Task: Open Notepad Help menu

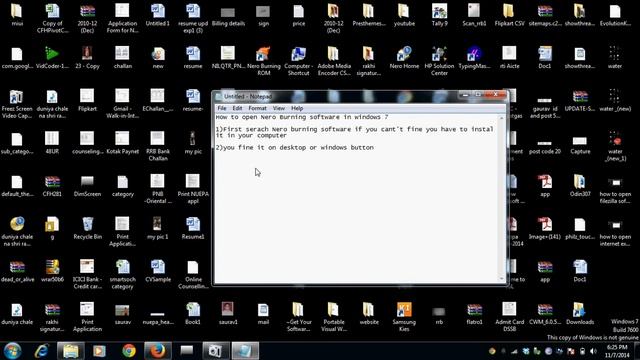Action: pyautogui.click(x=297, y=108)
